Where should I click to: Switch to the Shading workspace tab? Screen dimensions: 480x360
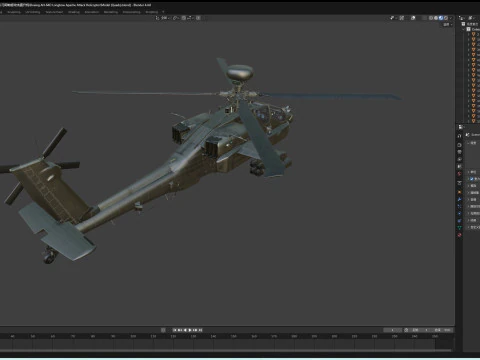(74, 12)
